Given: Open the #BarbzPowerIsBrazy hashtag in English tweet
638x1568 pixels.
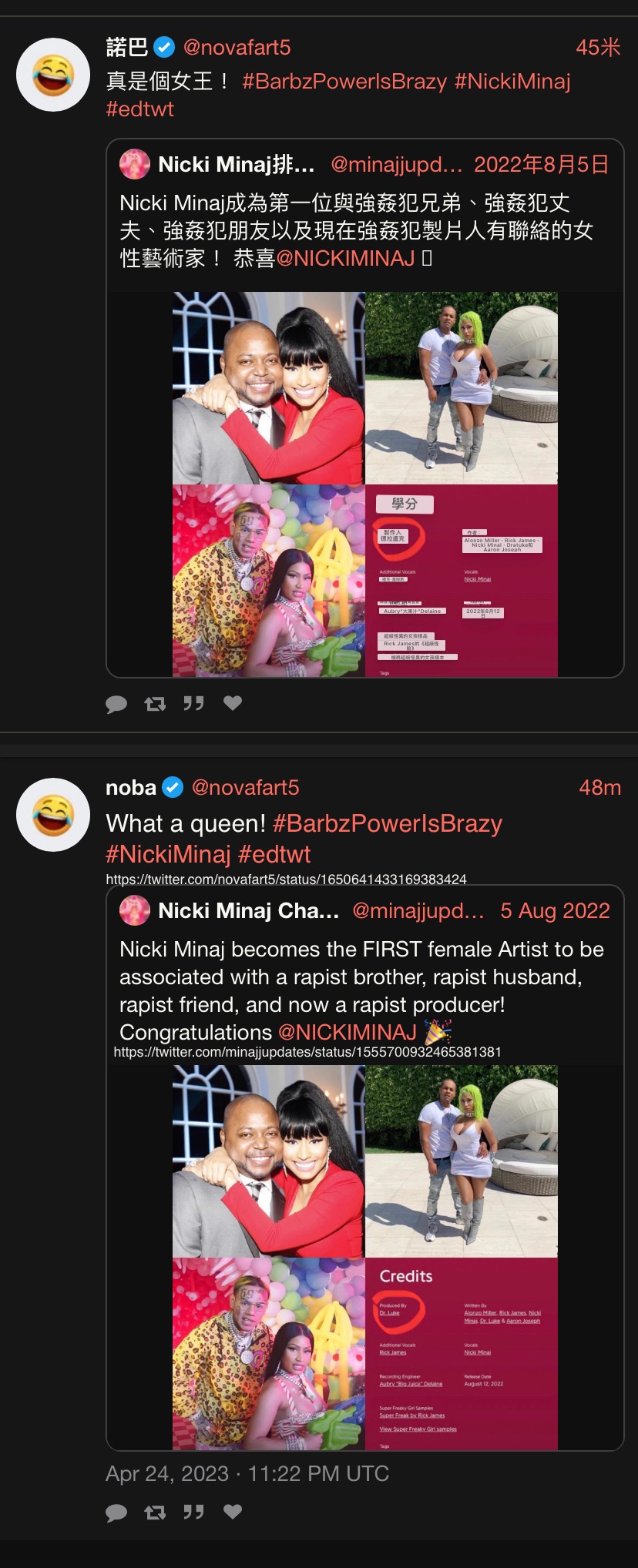Looking at the screenshot, I should [x=388, y=823].
